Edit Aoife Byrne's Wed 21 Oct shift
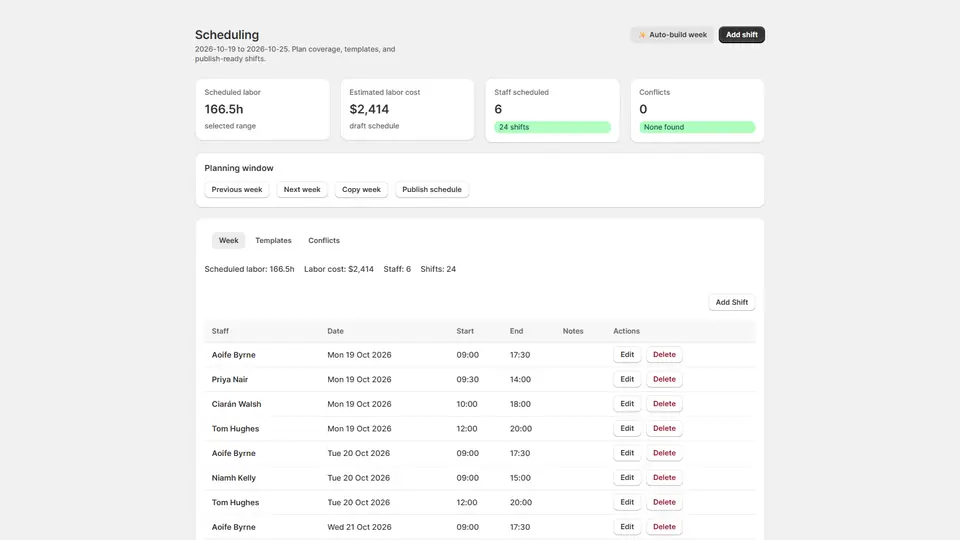 [x=627, y=526]
